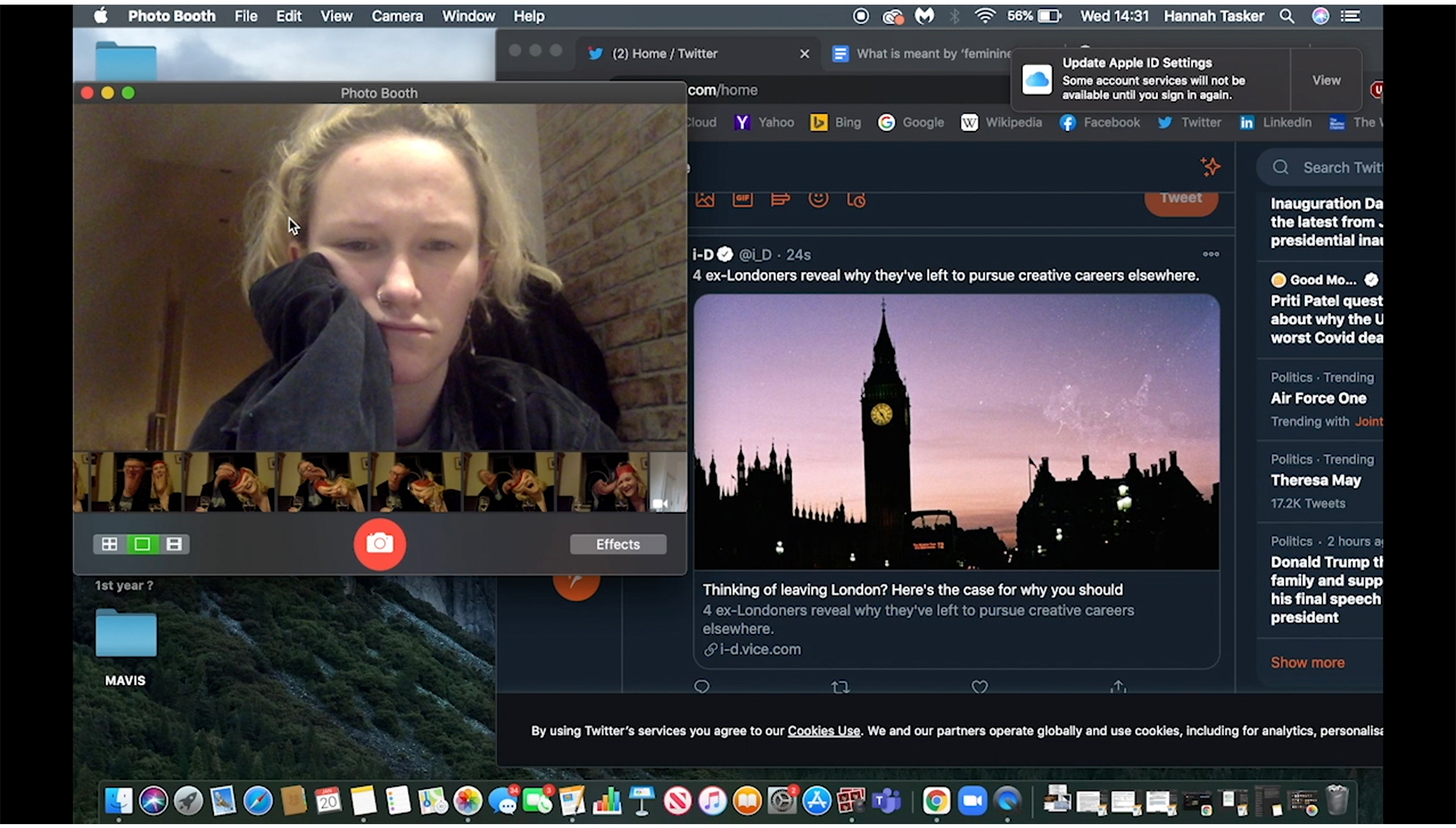Click the battery status icon
1456x828 pixels.
click(1049, 15)
